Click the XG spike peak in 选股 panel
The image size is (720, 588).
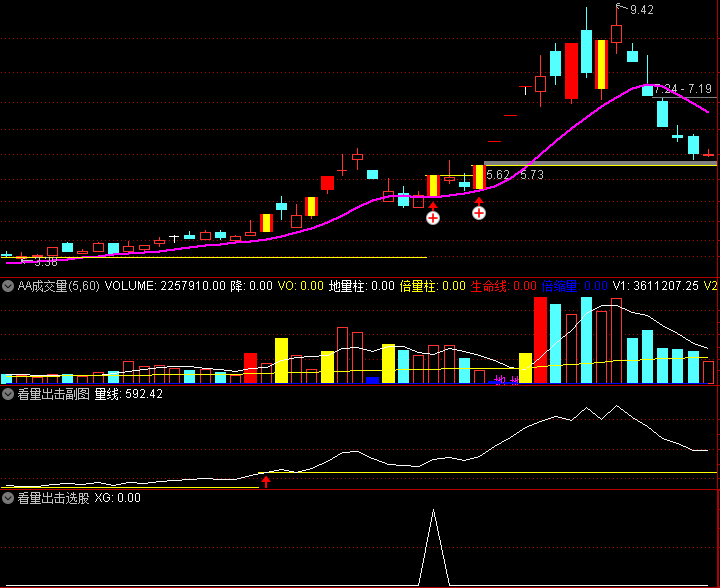point(433,510)
